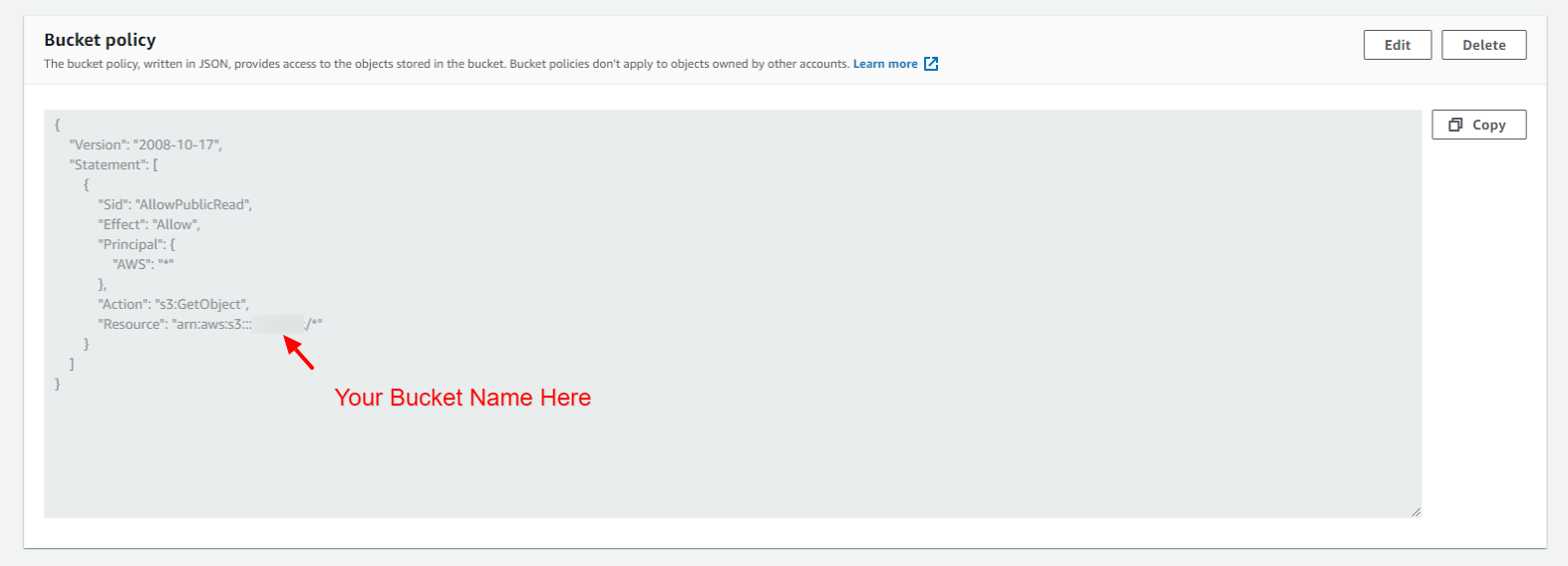Click the "Effect": "Allow" line
Screen dimensions: 1568x566
coord(149,224)
